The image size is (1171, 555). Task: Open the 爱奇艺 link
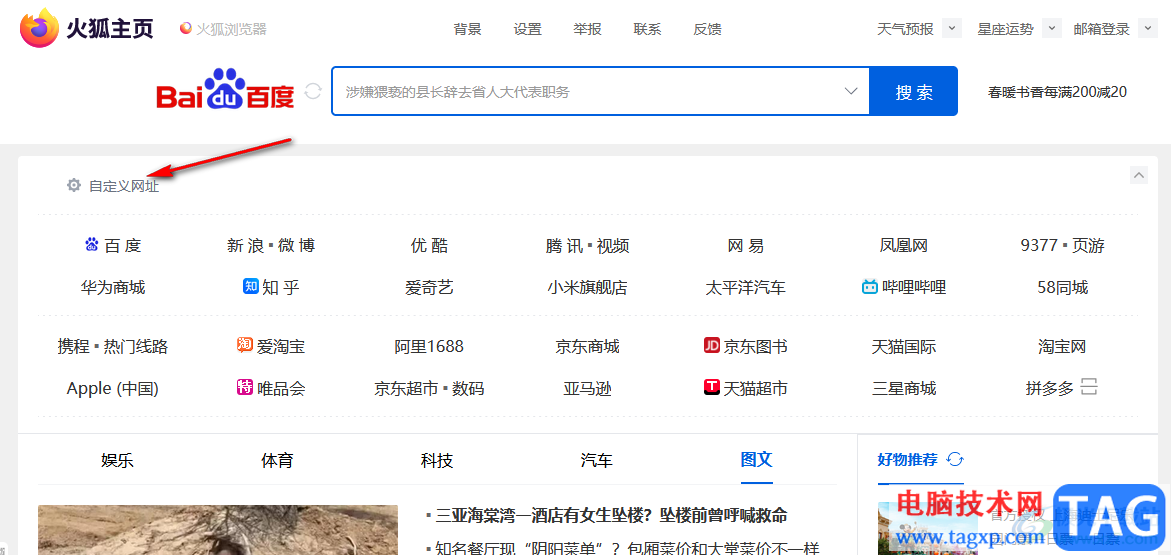pos(429,287)
